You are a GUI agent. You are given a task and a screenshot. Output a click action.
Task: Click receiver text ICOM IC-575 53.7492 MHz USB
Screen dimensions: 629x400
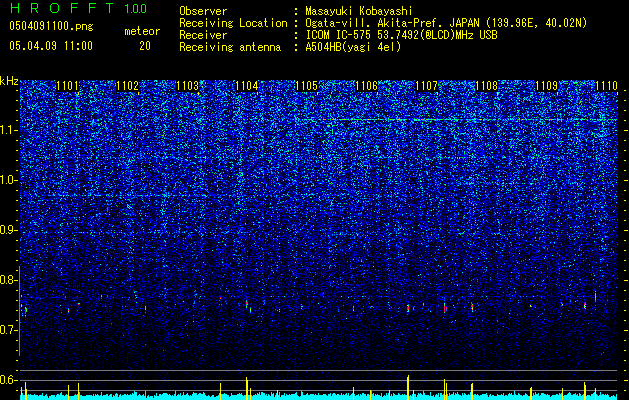tap(401, 35)
